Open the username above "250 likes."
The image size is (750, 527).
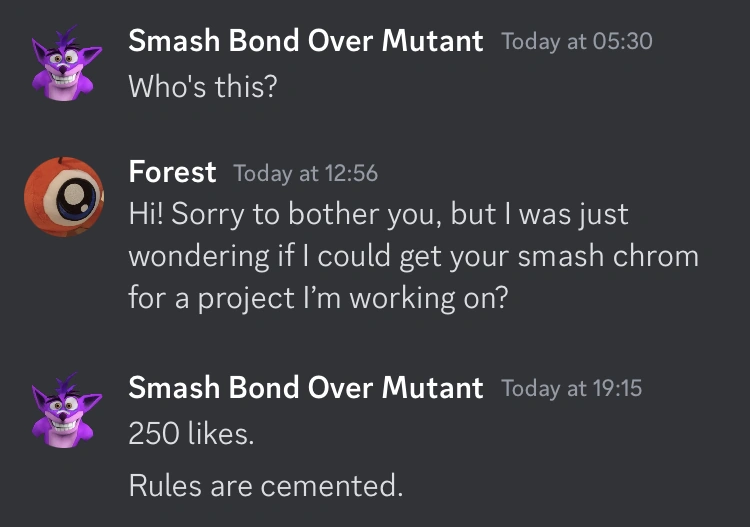[306, 387]
